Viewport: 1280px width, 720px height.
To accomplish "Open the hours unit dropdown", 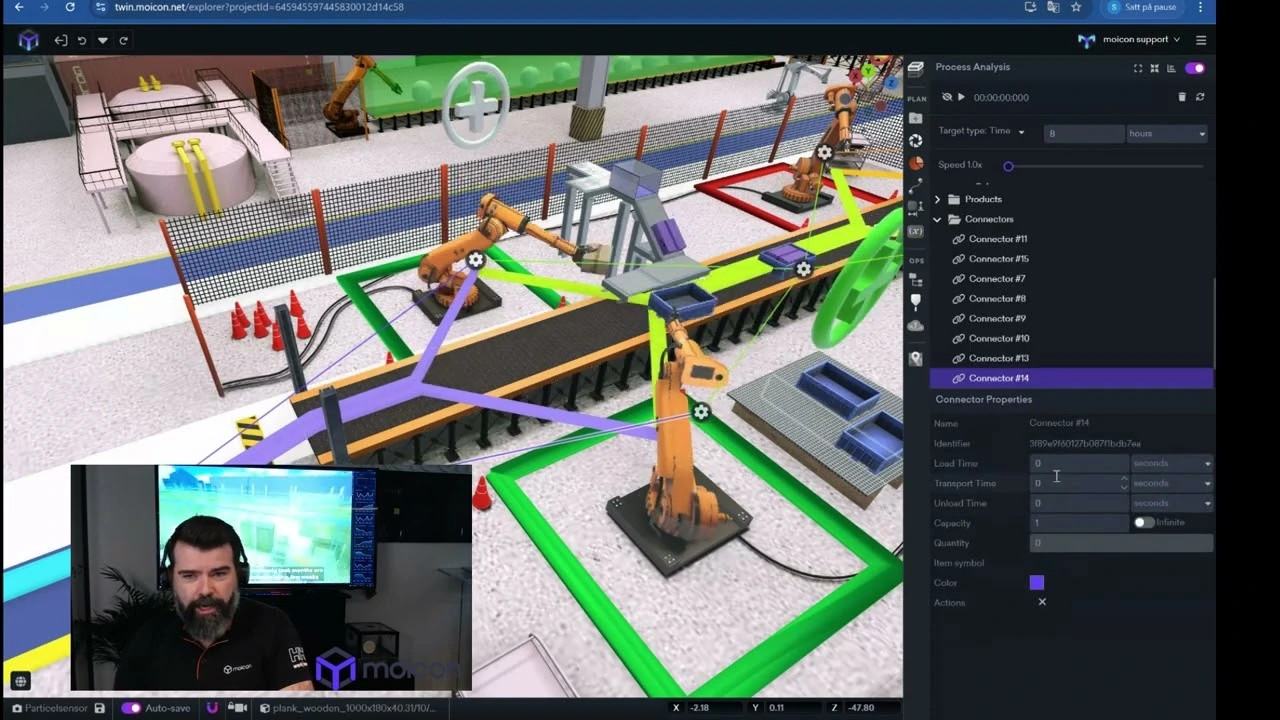I will [1167, 133].
